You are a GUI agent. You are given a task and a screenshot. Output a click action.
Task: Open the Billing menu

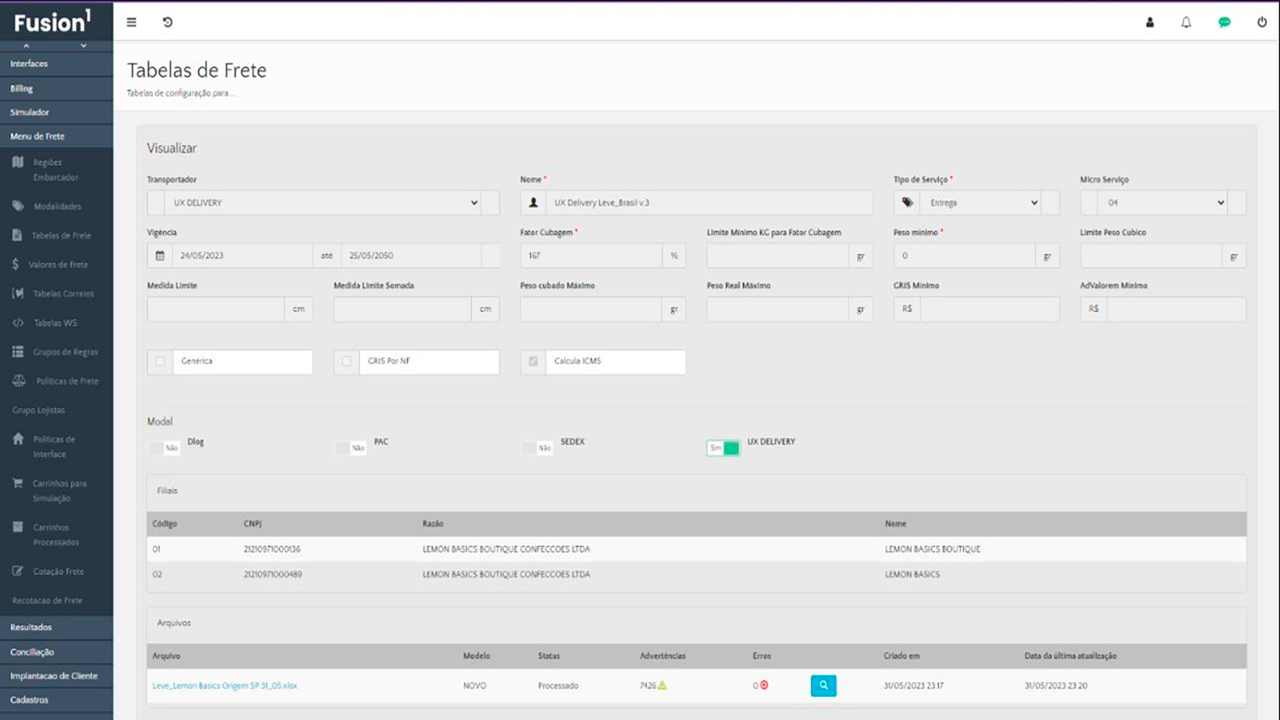[x=56, y=88]
